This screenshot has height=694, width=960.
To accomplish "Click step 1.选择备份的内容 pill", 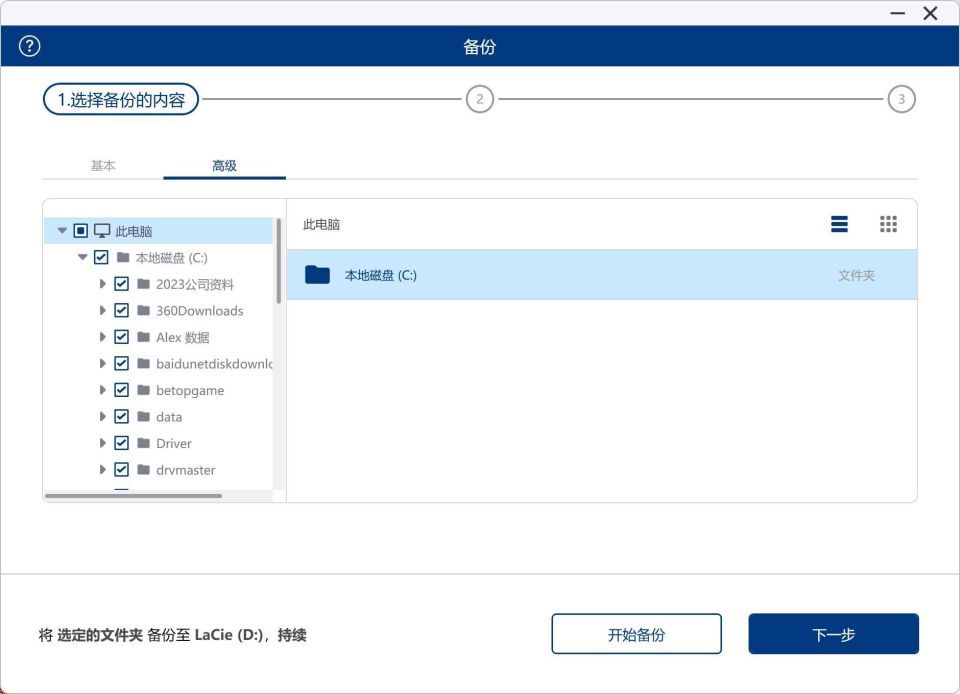I will (x=121, y=99).
